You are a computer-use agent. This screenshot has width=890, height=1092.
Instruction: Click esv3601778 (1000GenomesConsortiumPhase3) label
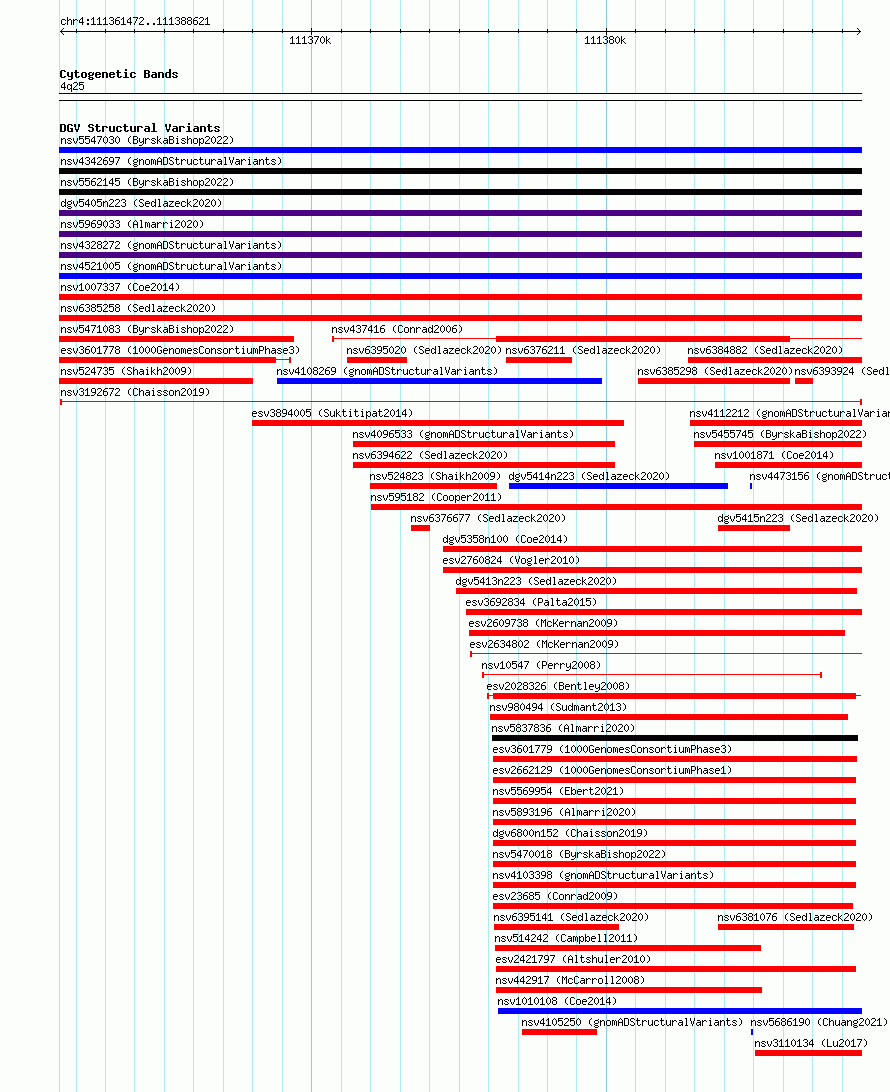point(180,350)
